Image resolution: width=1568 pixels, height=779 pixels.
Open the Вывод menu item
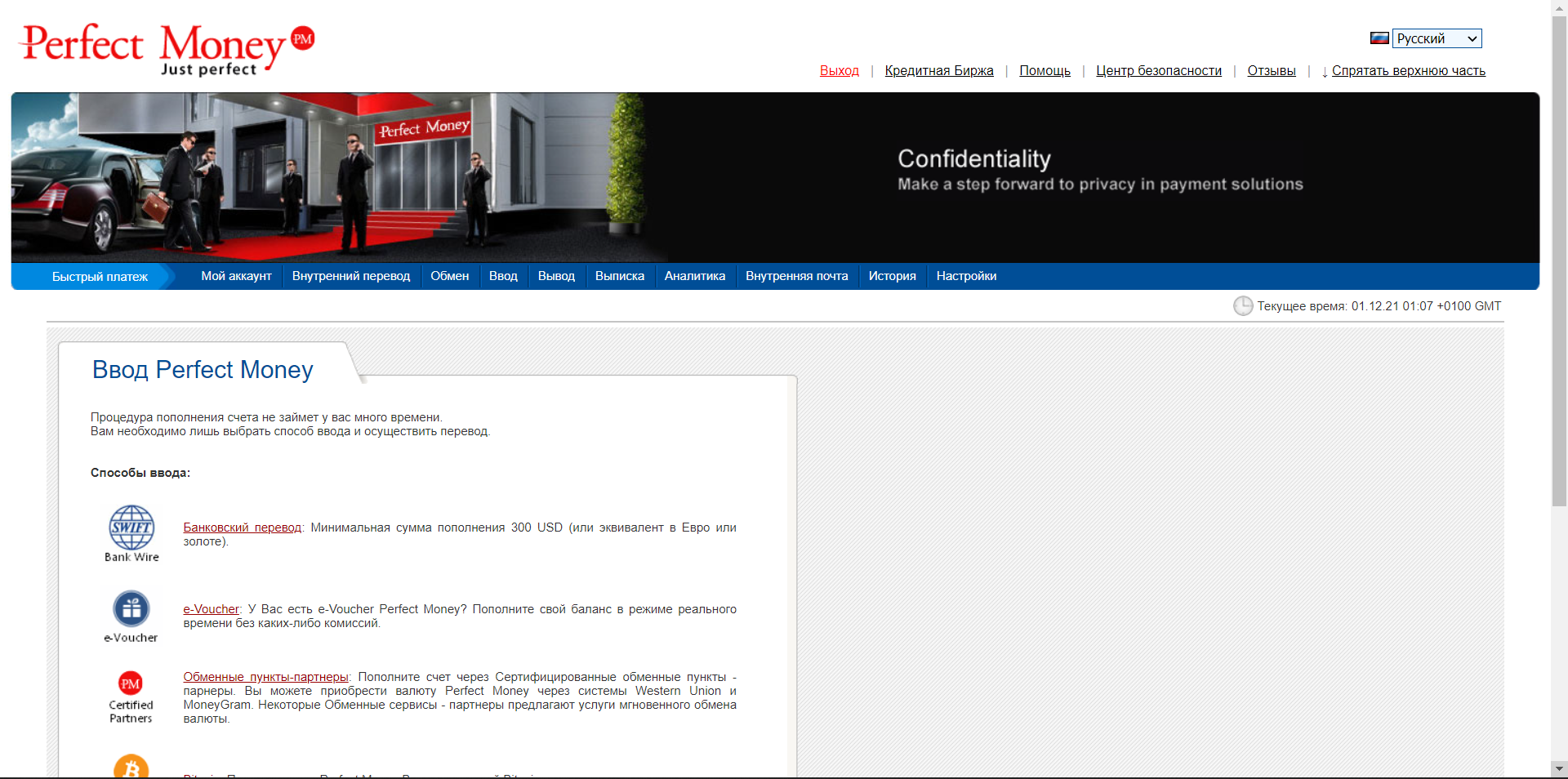pyautogui.click(x=556, y=276)
